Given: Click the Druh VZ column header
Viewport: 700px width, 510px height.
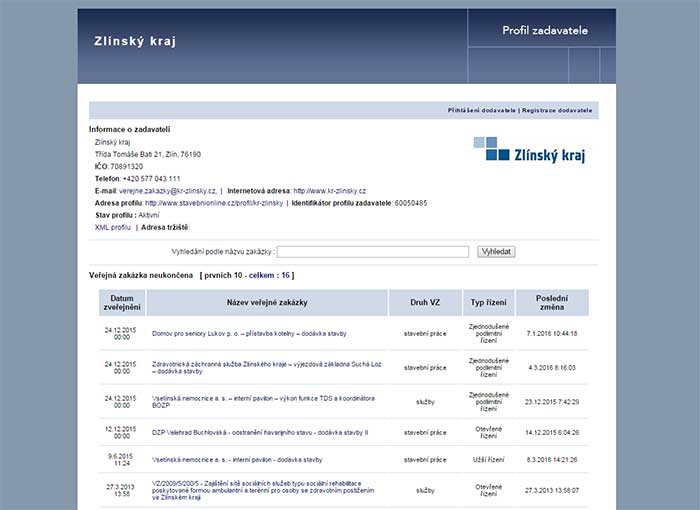Looking at the screenshot, I should pos(425,303).
